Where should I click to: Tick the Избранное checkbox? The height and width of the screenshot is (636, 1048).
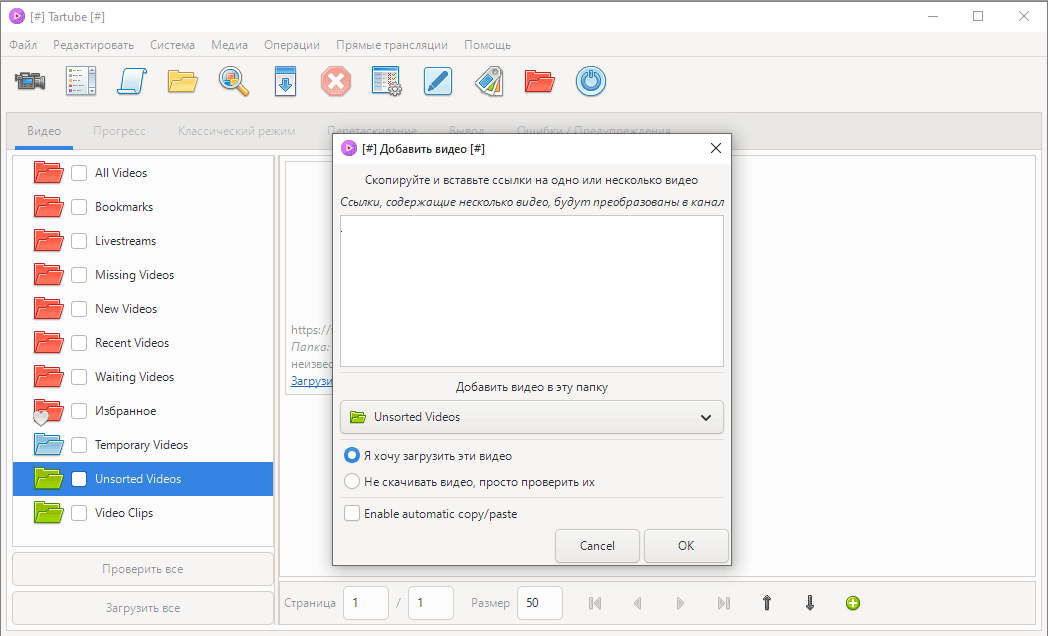tap(79, 411)
